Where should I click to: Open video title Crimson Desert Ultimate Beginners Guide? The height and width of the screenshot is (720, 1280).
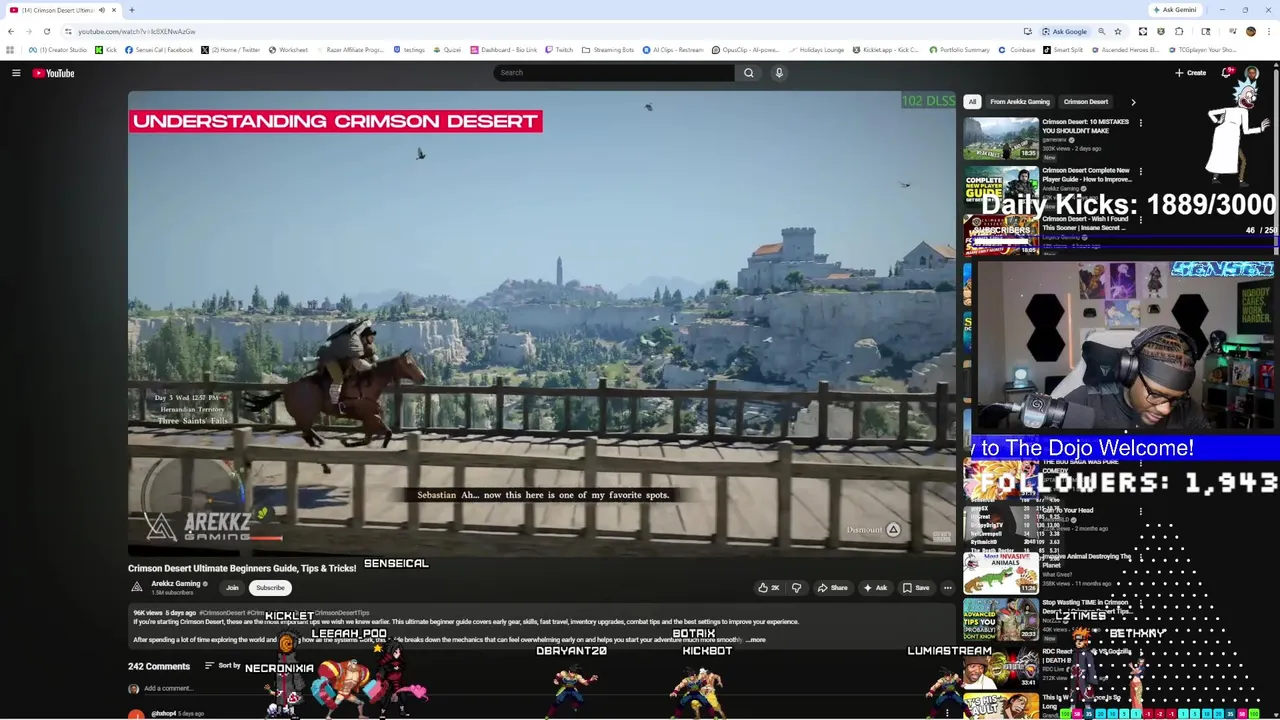[242, 568]
